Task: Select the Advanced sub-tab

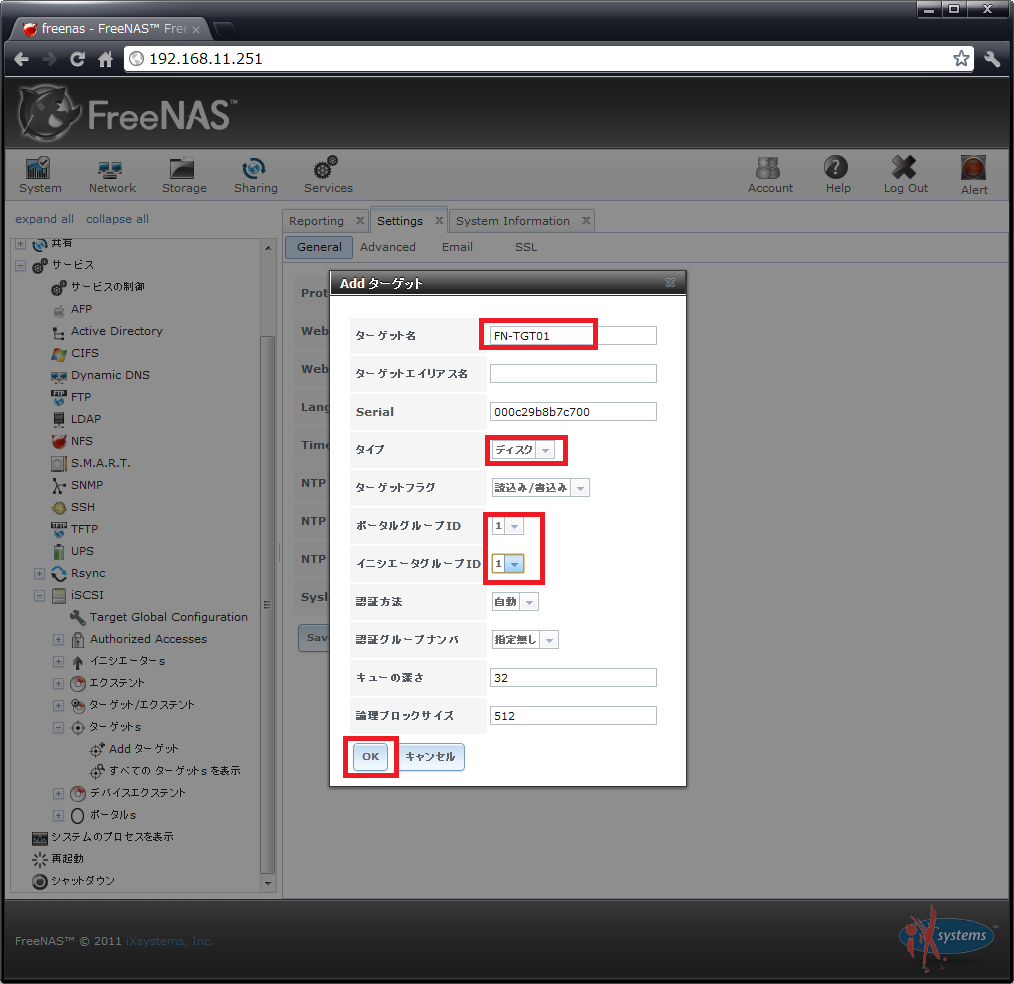Action: click(x=388, y=247)
